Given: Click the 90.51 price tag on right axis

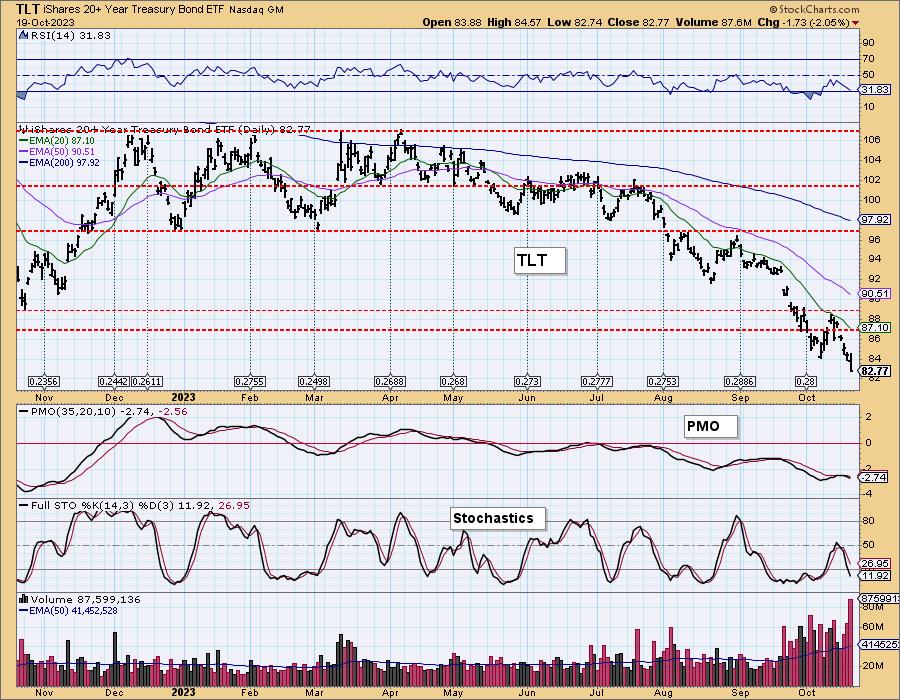Looking at the screenshot, I should click(876, 294).
